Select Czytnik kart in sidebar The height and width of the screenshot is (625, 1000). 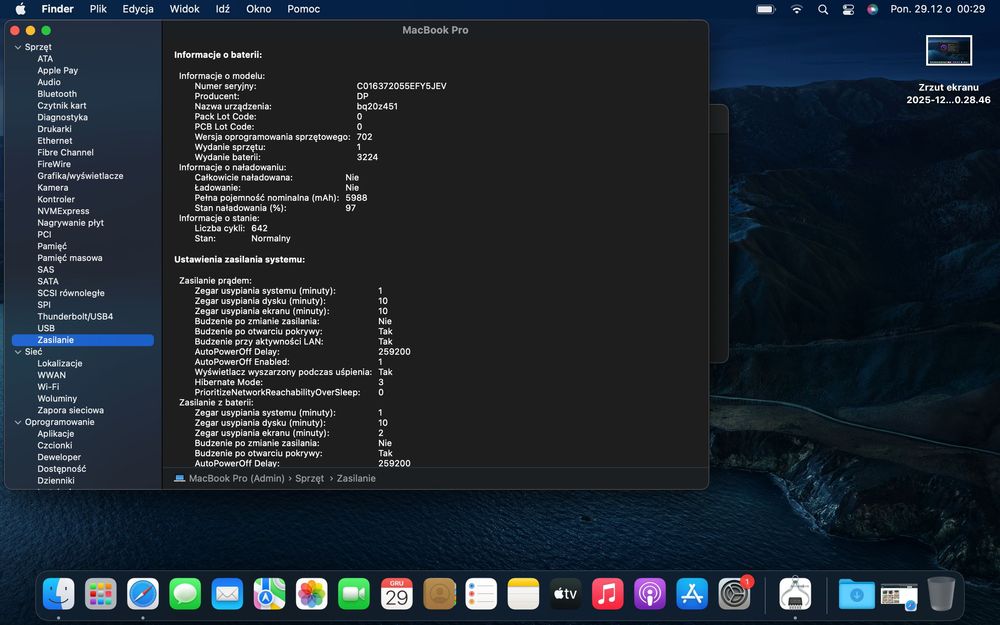tap(62, 106)
